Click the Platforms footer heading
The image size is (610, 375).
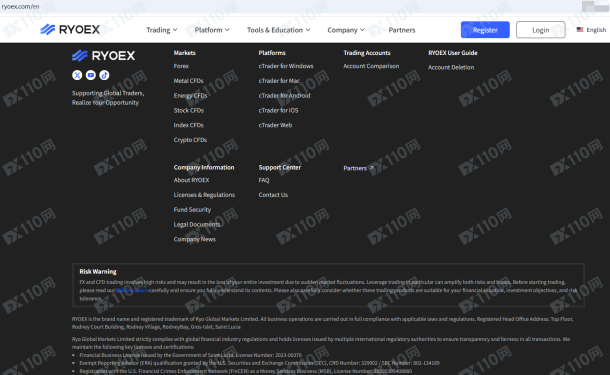coord(272,53)
